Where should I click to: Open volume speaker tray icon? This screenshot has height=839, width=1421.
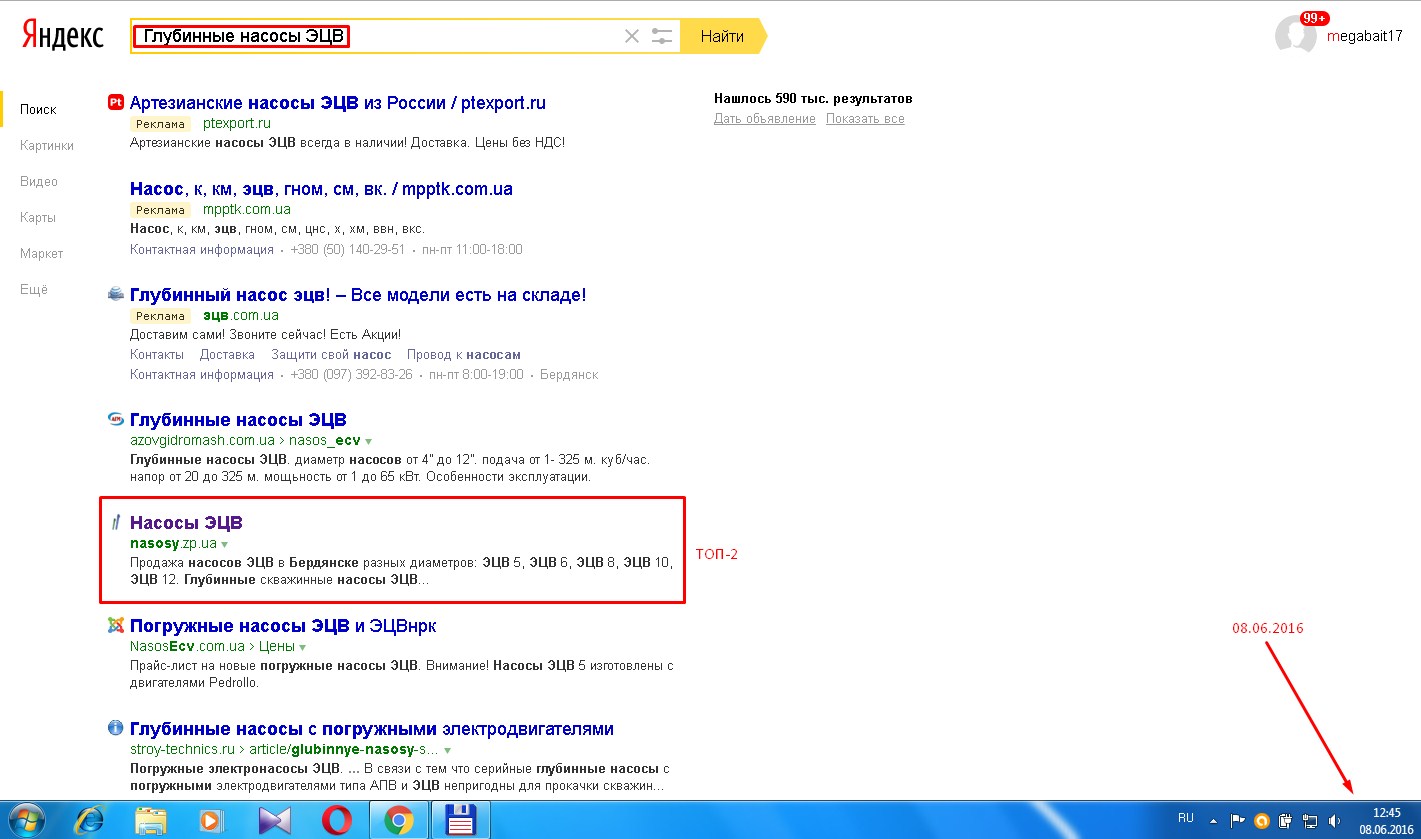(x=1333, y=821)
